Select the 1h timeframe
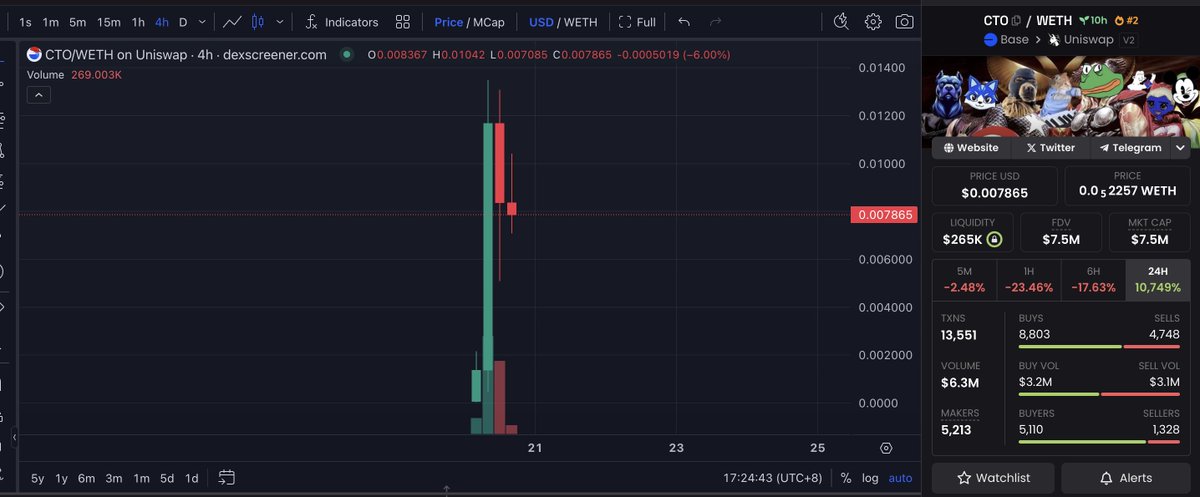This screenshot has width=1200, height=497. point(138,22)
